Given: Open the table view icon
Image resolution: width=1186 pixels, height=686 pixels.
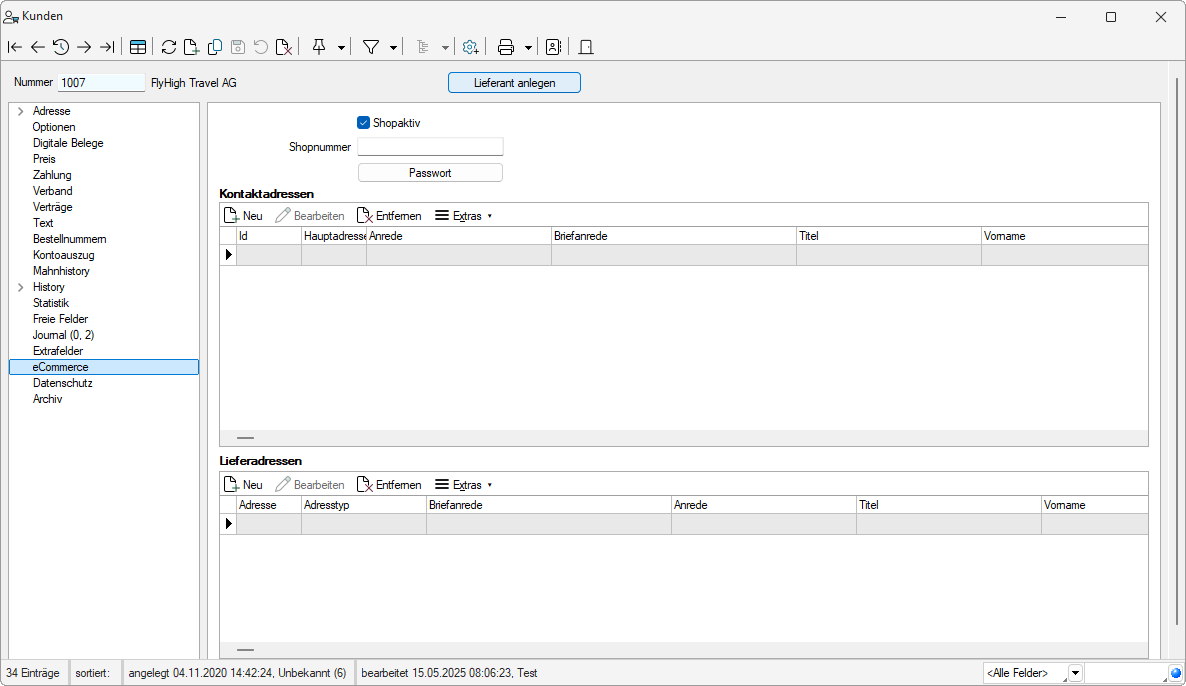Looking at the screenshot, I should [x=138, y=47].
